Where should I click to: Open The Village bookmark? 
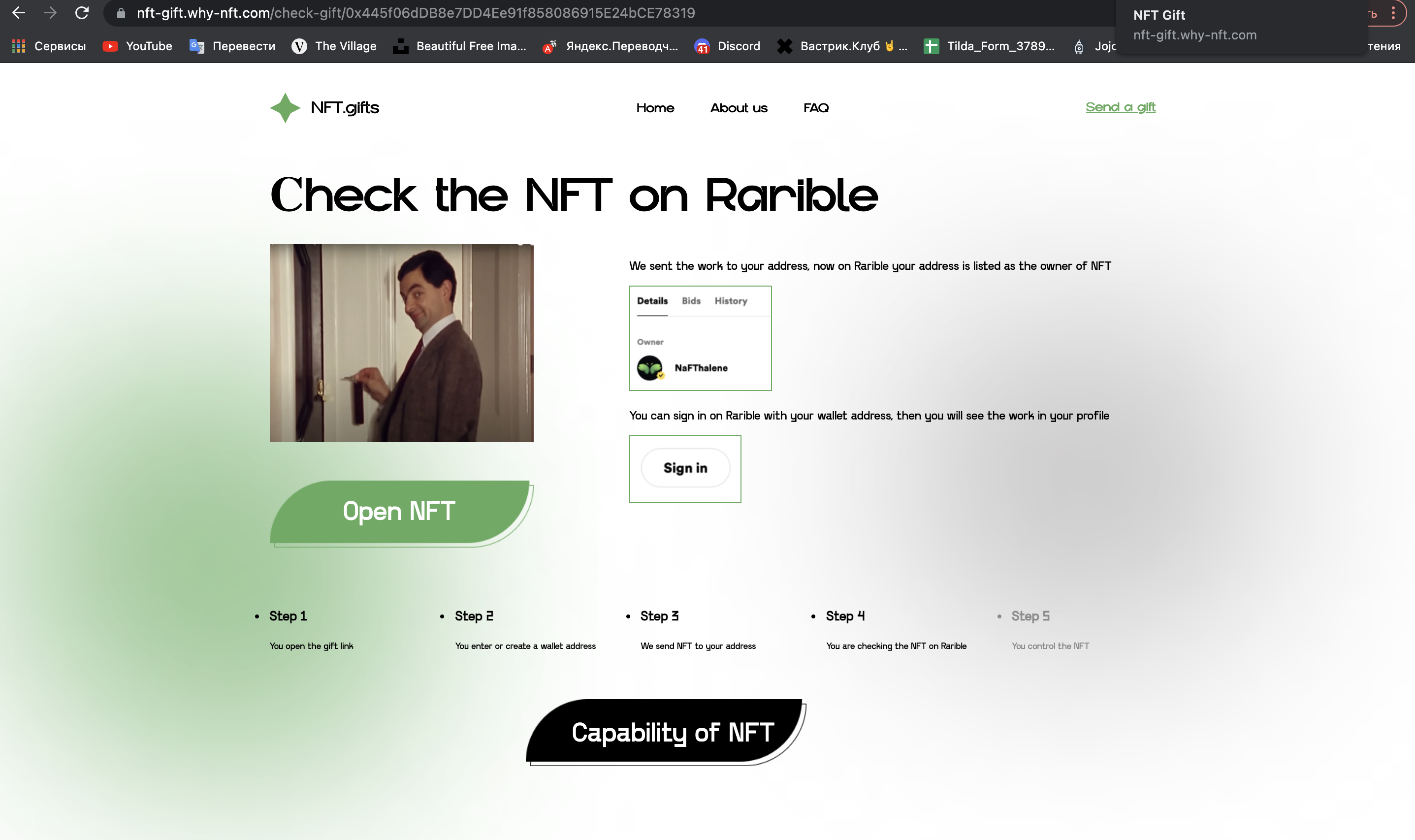tap(334, 46)
